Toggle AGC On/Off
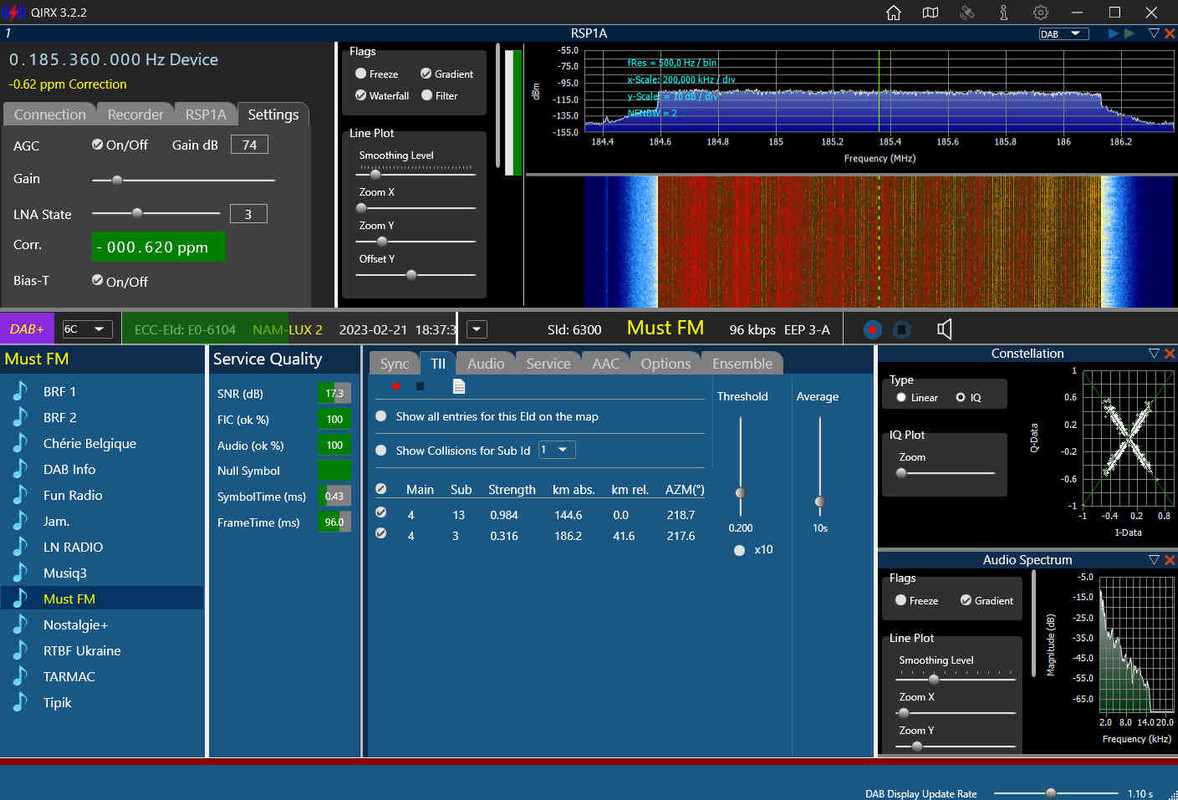This screenshot has height=800, width=1178. [97, 144]
